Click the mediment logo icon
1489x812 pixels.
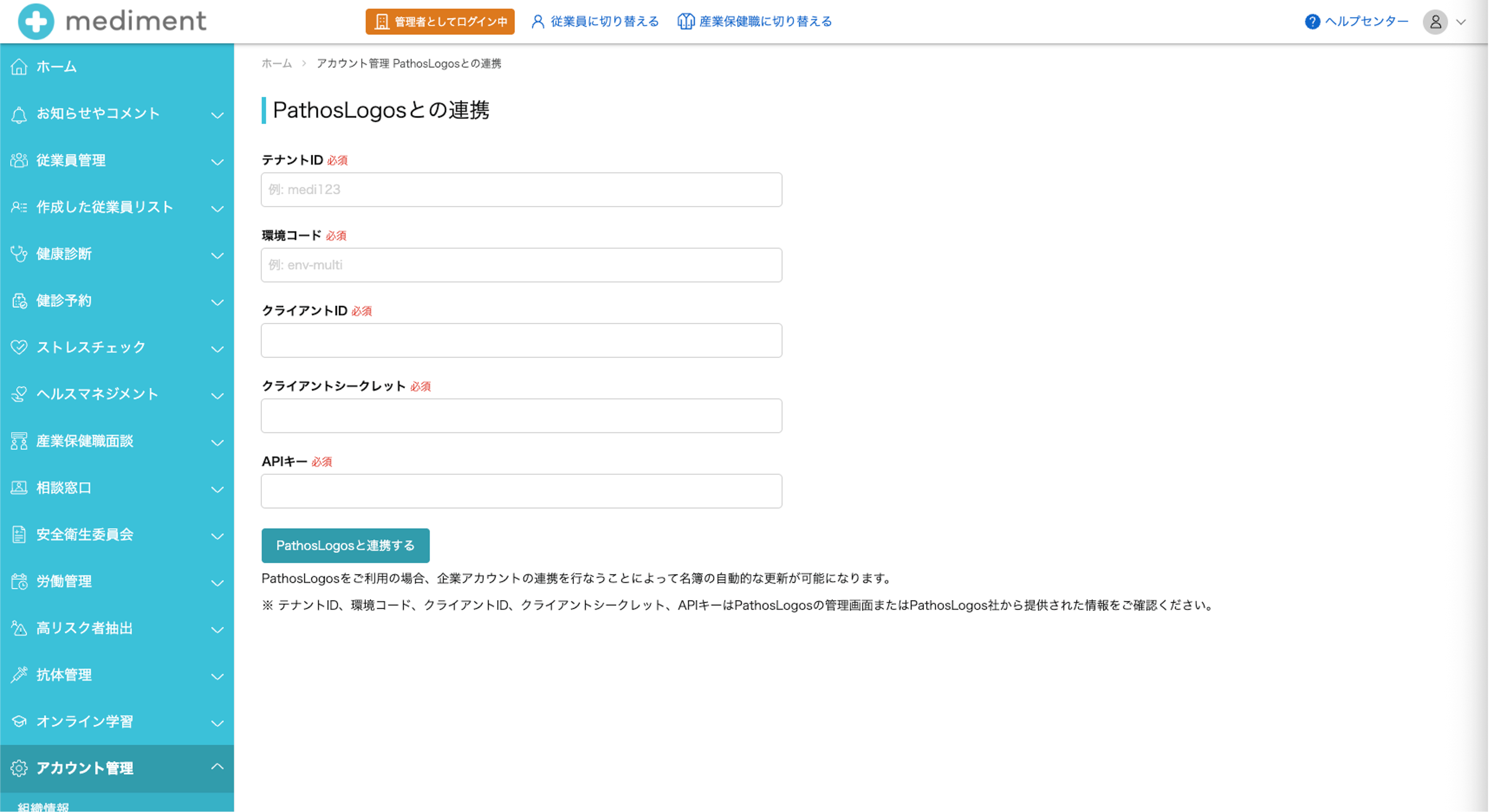36,21
